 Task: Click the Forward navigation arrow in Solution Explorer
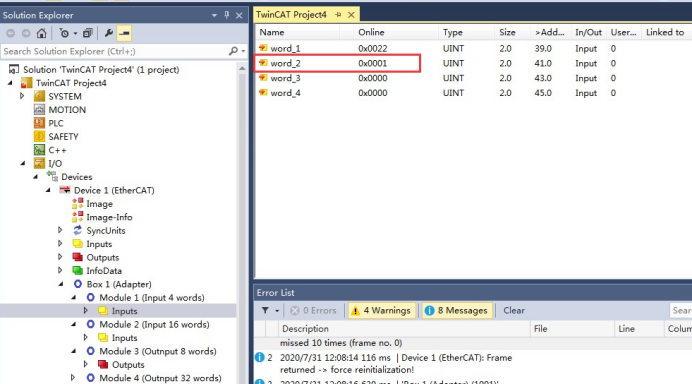(26, 33)
